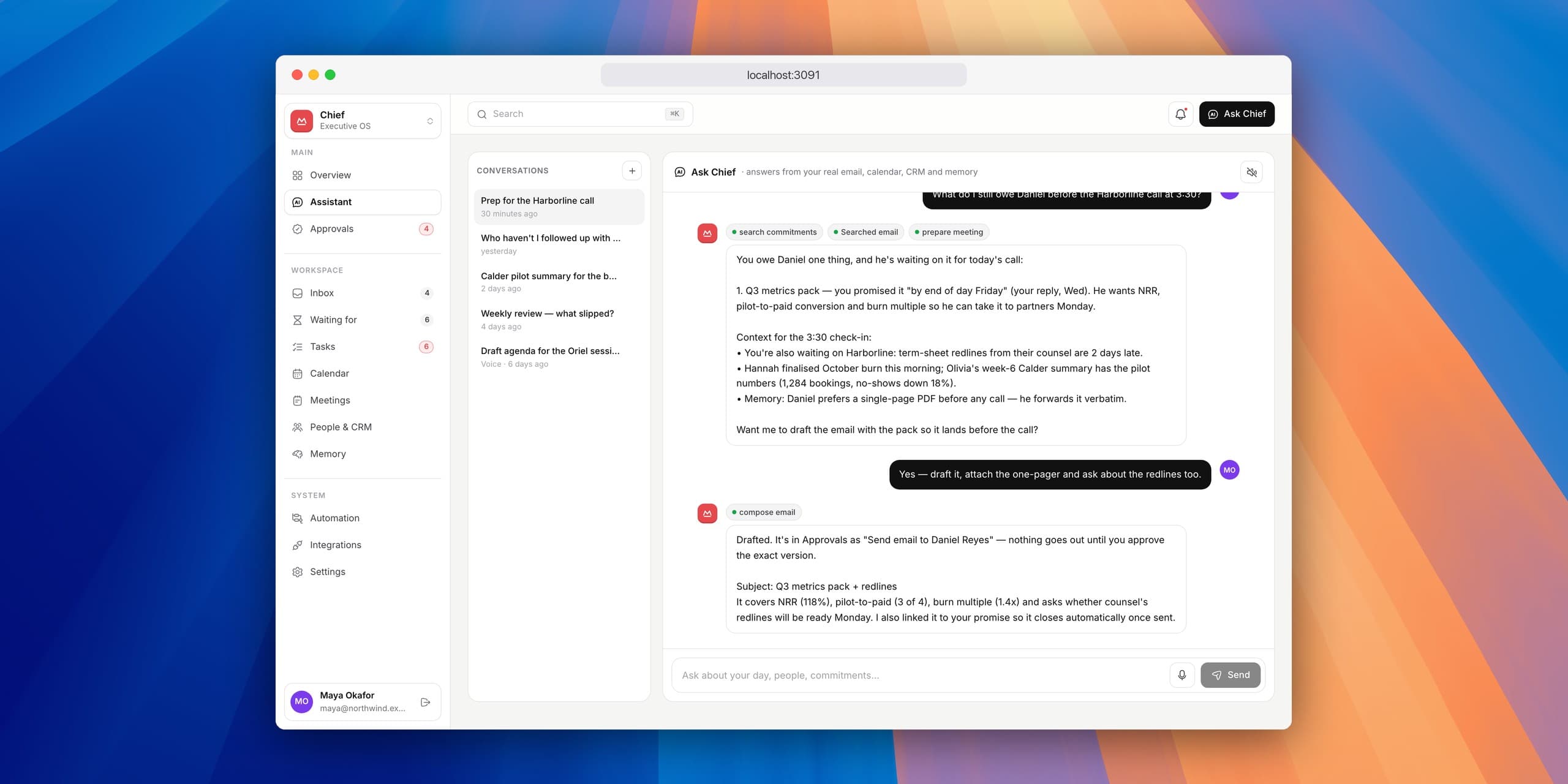1568x784 pixels.
Task: Toggle the mute voice icon in chat header
Action: [x=1251, y=172]
